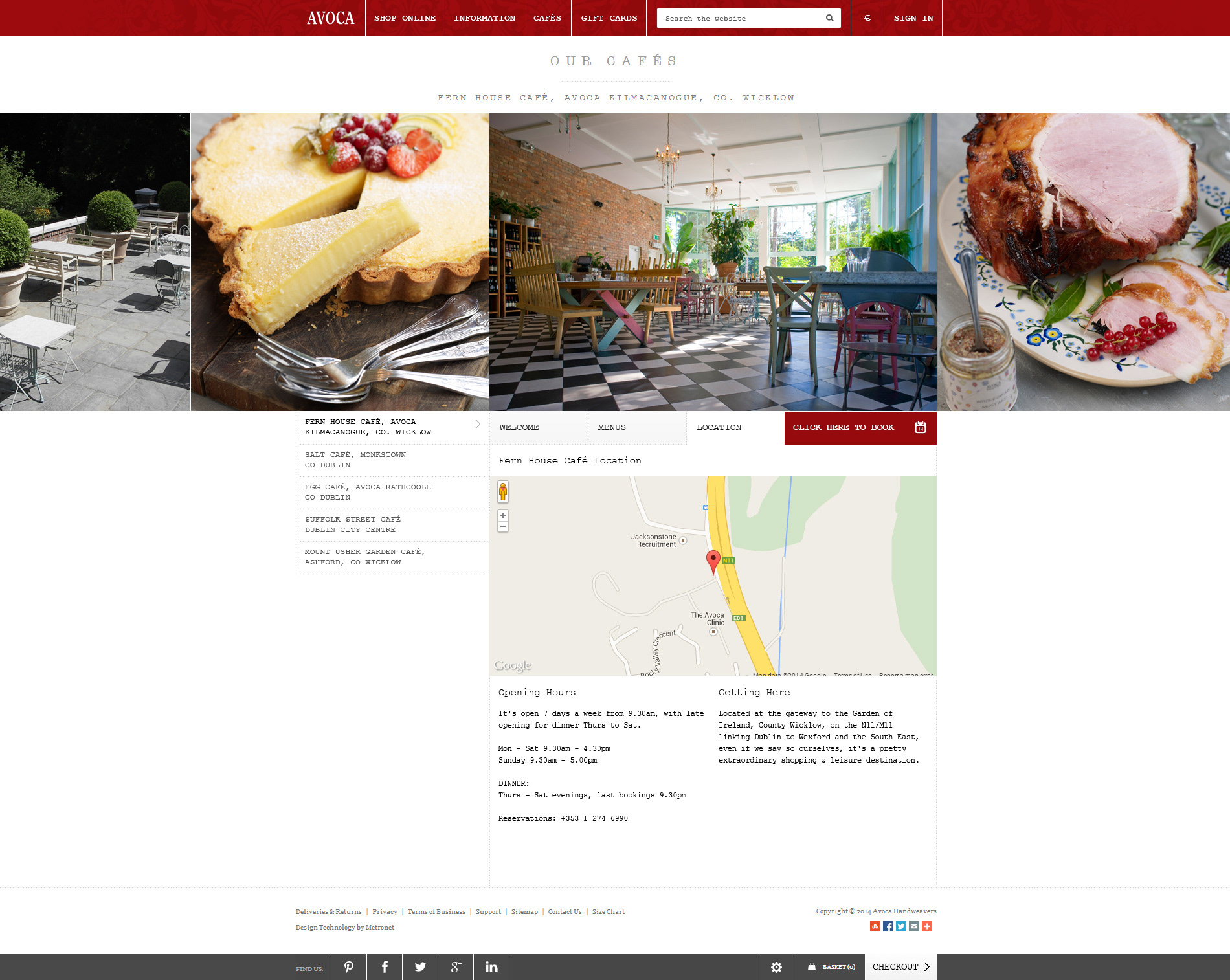Image resolution: width=1230 pixels, height=980 pixels.
Task: Focus the Search the website field
Action: point(741,18)
